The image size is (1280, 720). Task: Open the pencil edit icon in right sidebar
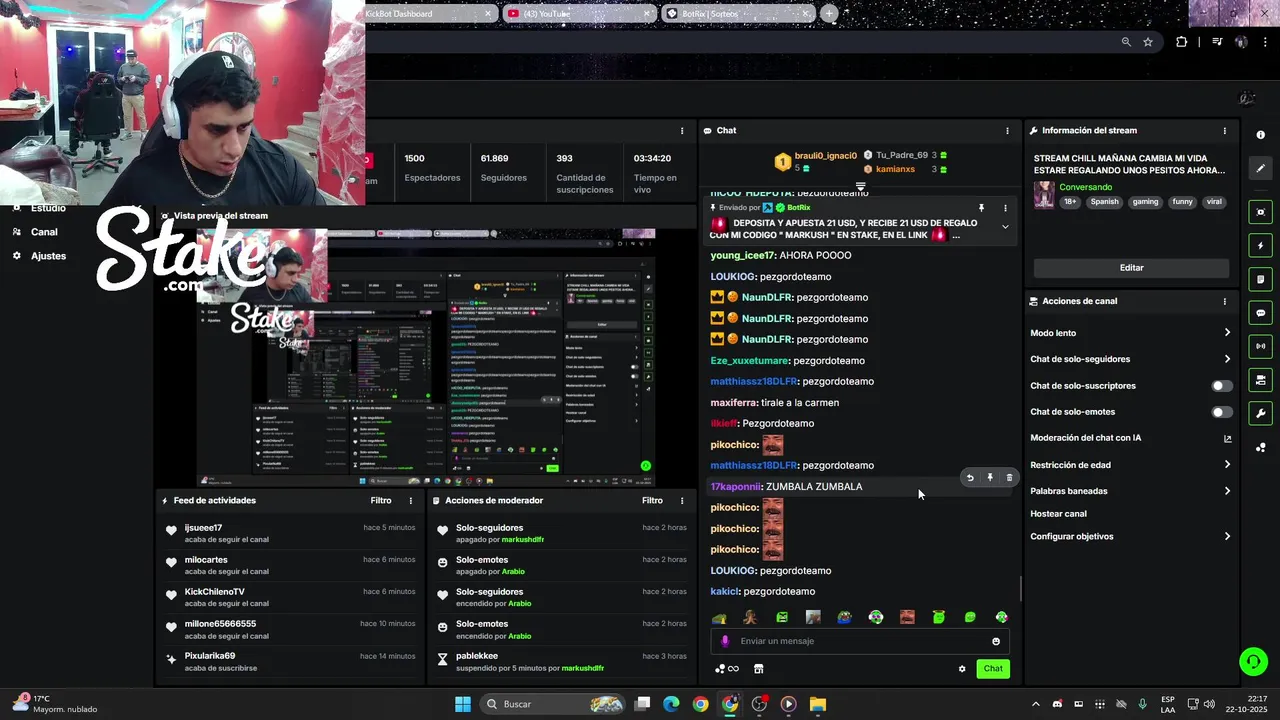1261,168
